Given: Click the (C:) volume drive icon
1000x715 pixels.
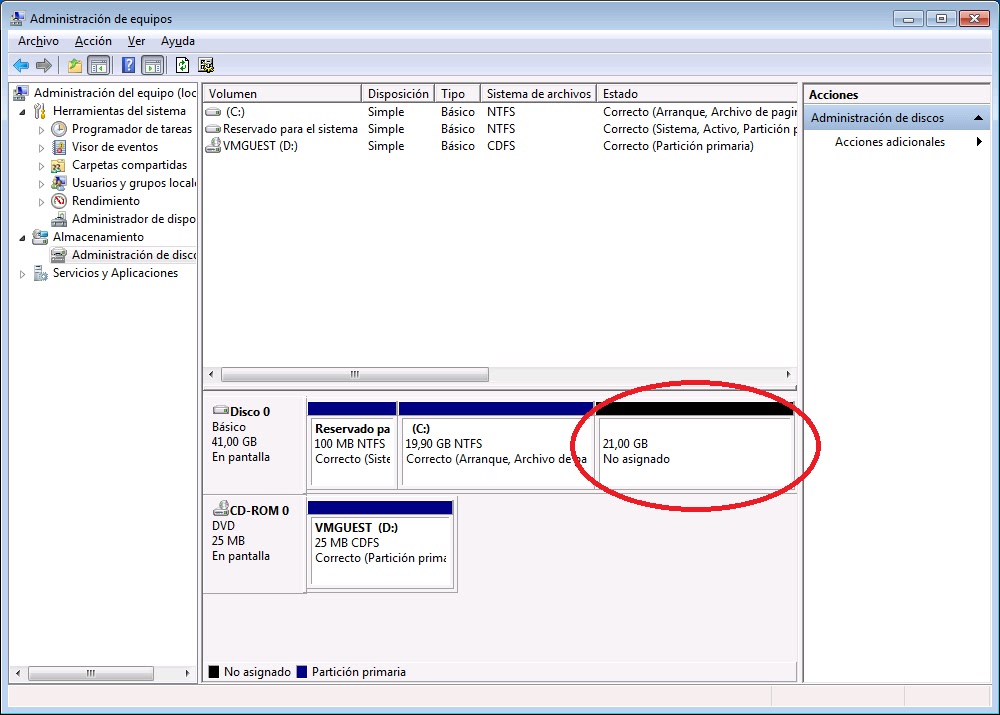Looking at the screenshot, I should (x=213, y=112).
